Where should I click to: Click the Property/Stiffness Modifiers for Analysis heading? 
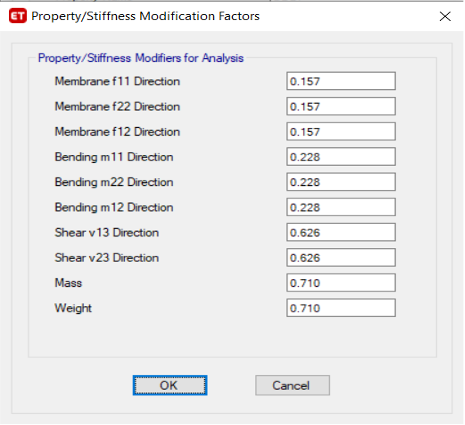(x=141, y=58)
